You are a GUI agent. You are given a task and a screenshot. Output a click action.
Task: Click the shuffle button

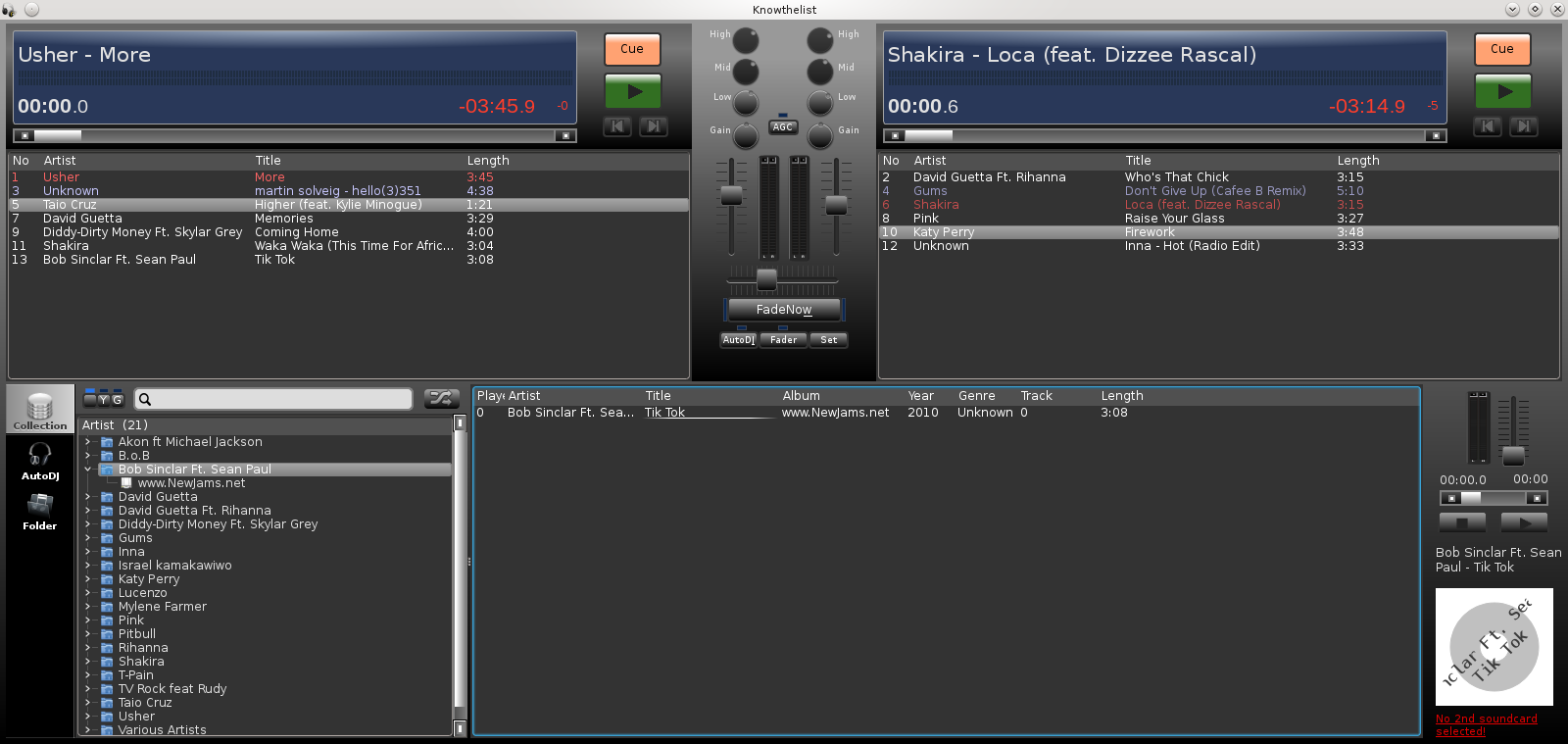click(x=442, y=398)
